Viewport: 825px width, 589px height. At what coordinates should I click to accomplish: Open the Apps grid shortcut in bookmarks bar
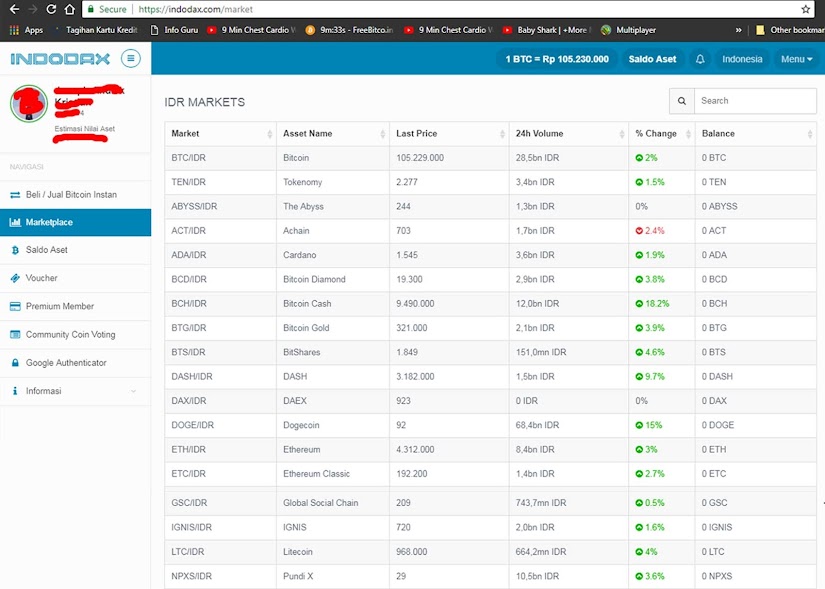tap(26, 30)
